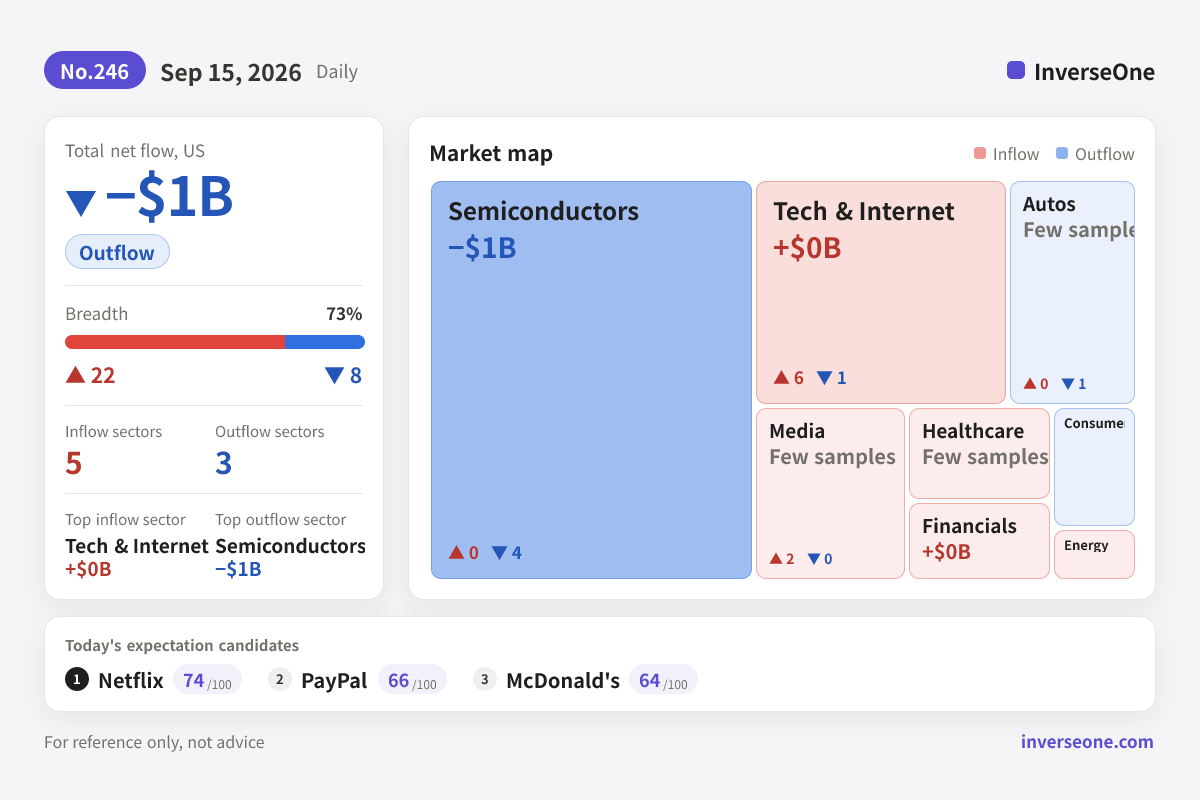Open the Healthcare sector tile
This screenshot has width=1200, height=800.
979,453
